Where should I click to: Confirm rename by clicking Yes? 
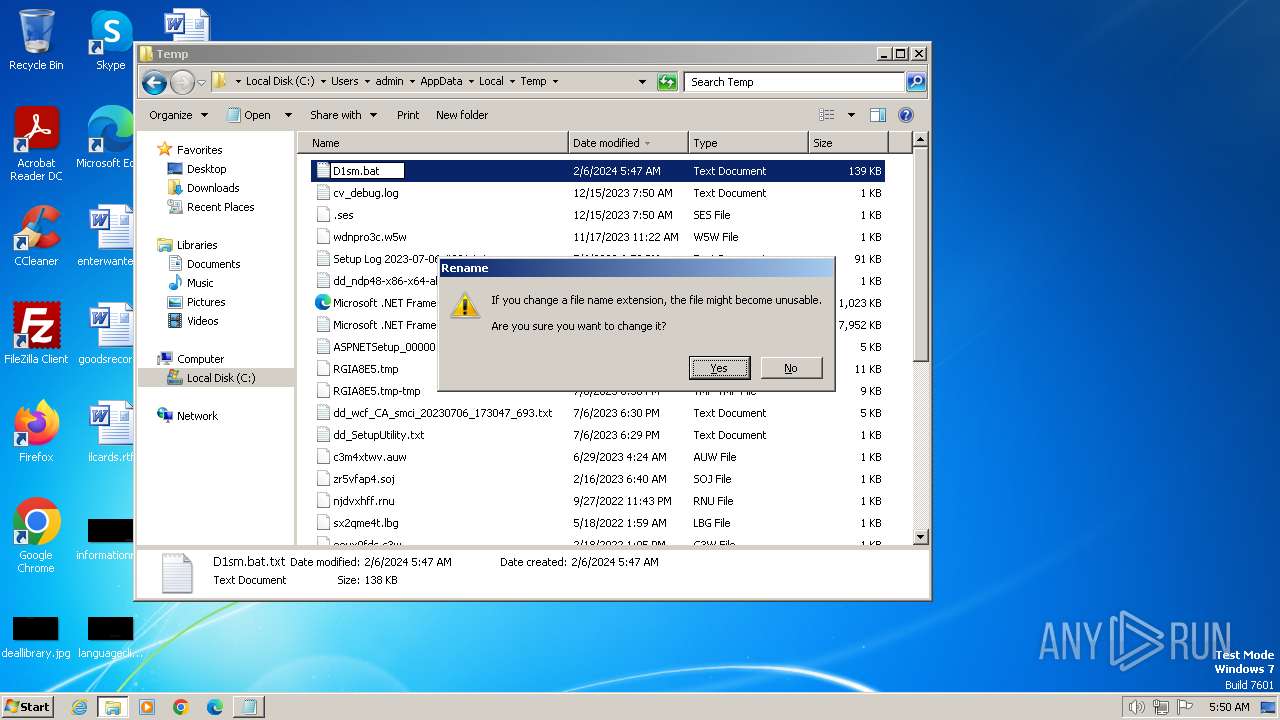[719, 368]
